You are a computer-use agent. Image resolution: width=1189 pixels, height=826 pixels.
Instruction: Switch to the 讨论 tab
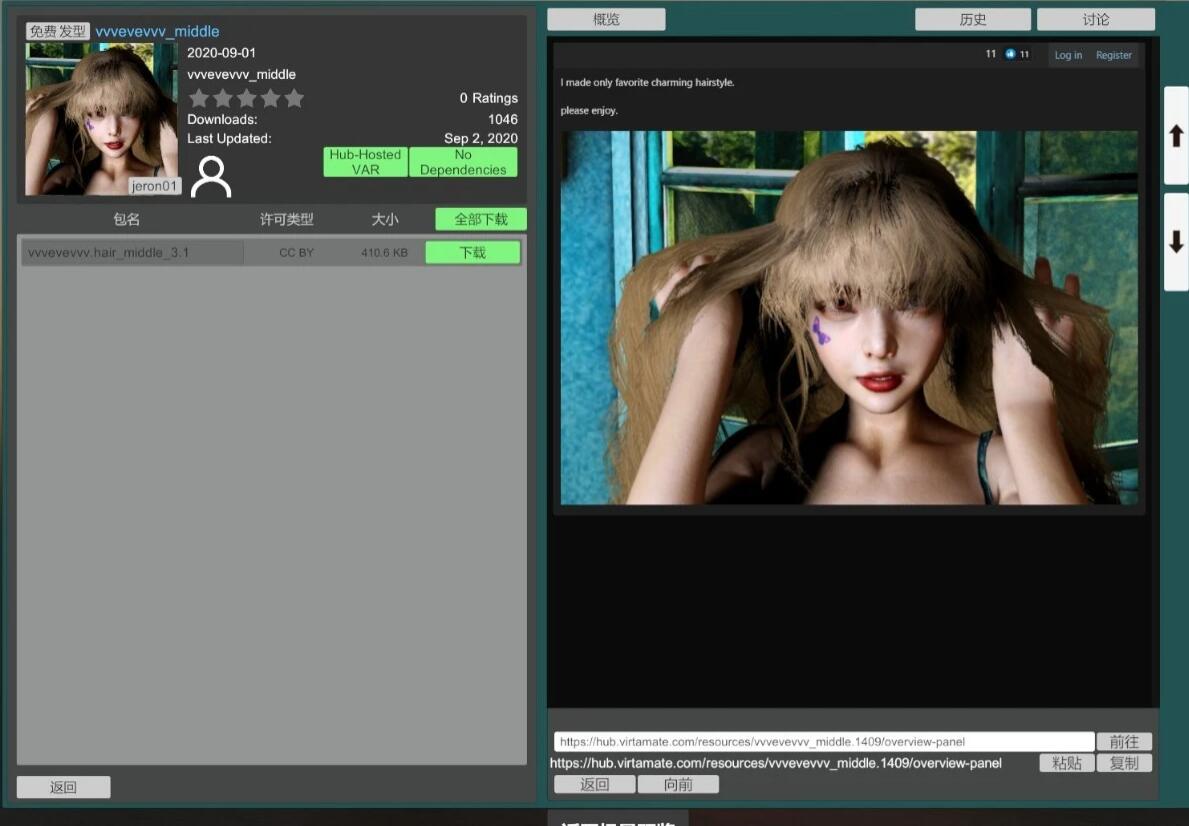click(1096, 18)
